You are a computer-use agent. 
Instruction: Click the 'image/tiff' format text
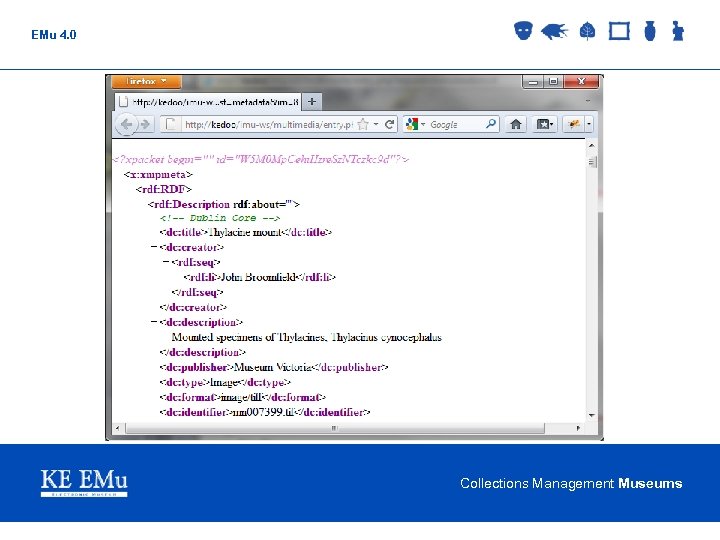[242, 397]
